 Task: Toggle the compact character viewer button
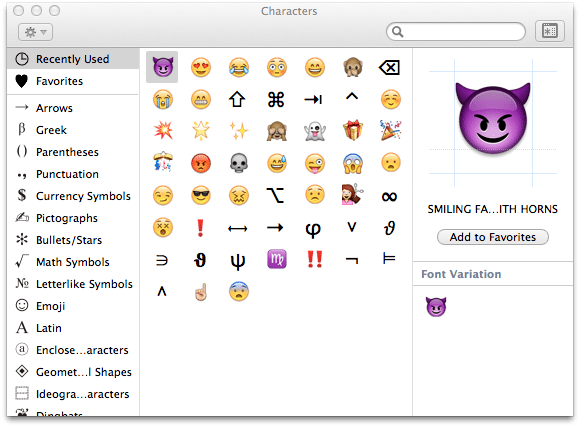(x=550, y=31)
